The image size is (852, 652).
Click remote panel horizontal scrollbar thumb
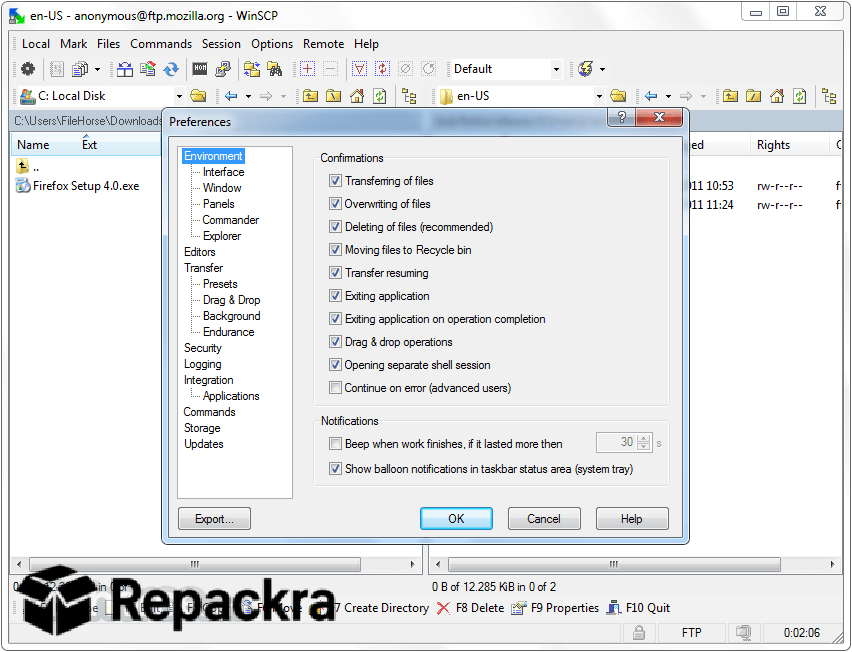click(x=614, y=564)
